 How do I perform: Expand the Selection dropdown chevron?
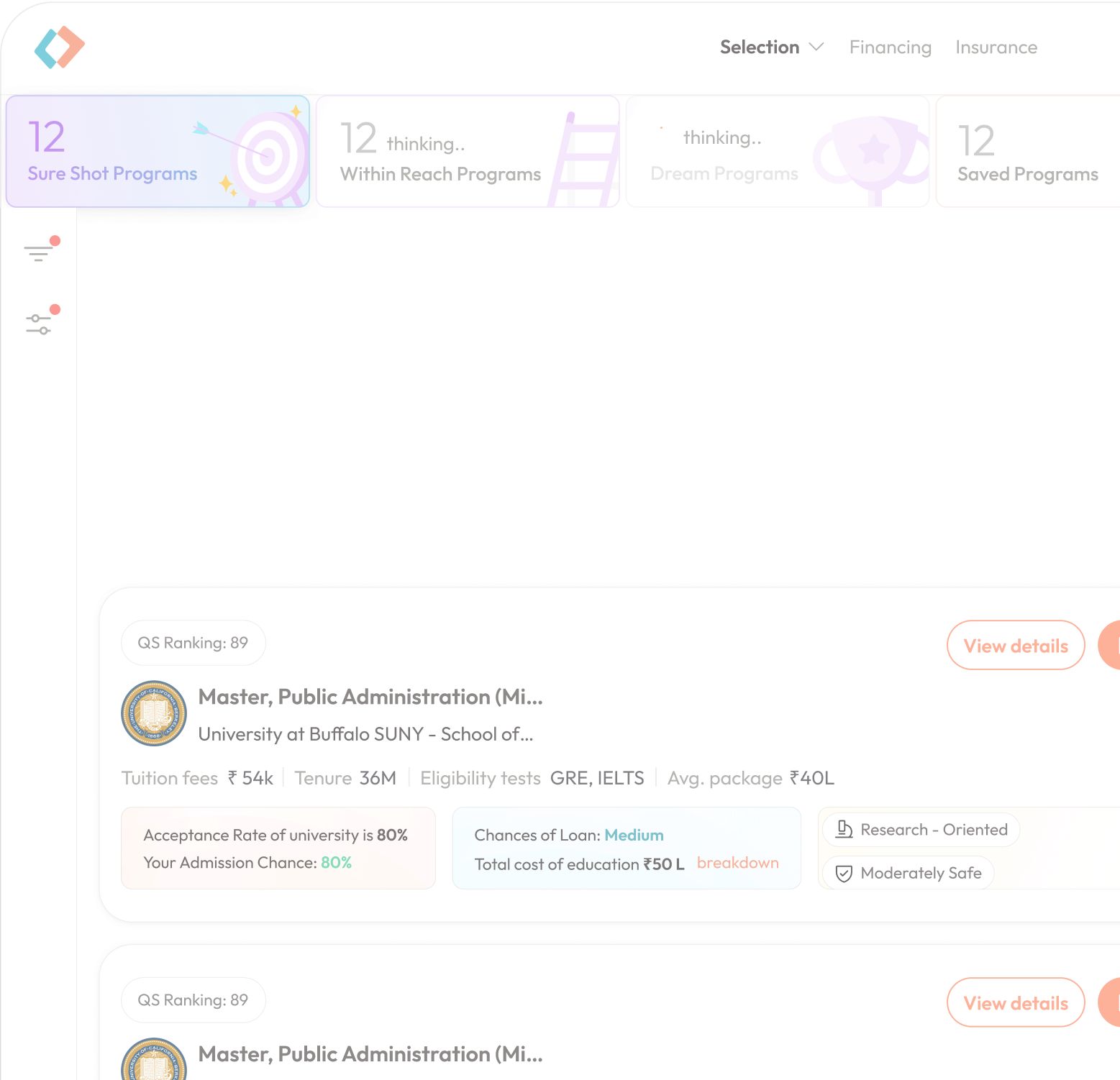(x=816, y=47)
